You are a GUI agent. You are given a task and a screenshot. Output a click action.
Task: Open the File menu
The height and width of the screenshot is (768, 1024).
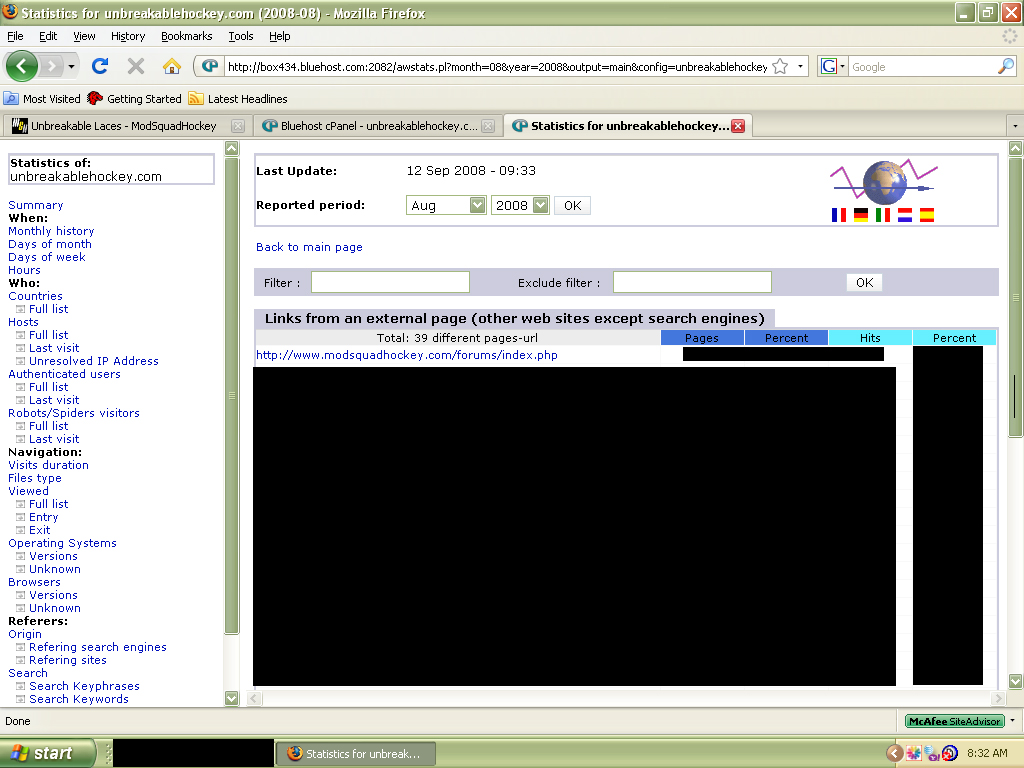pos(15,36)
